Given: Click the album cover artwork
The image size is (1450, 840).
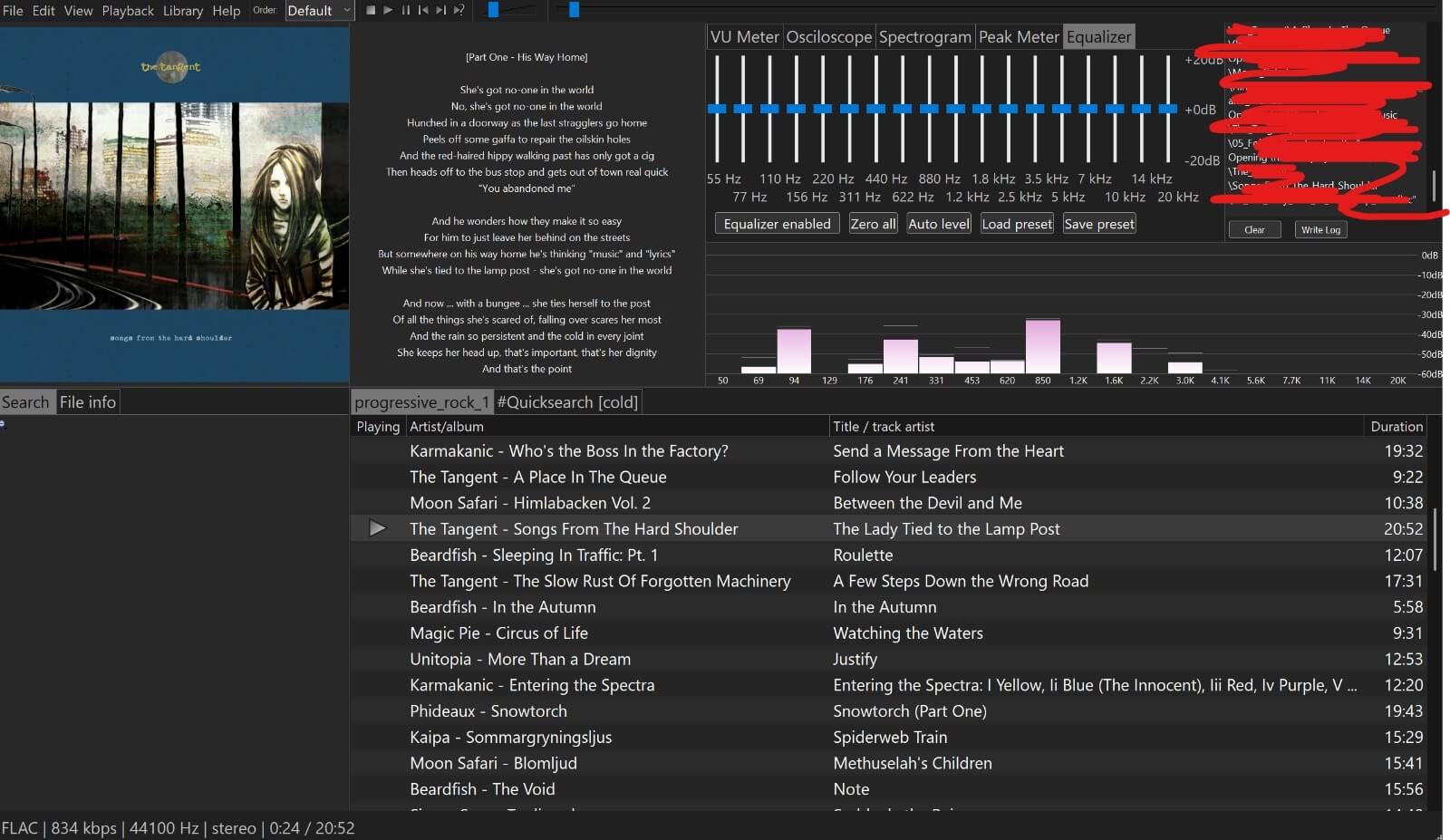Looking at the screenshot, I should click(x=174, y=205).
